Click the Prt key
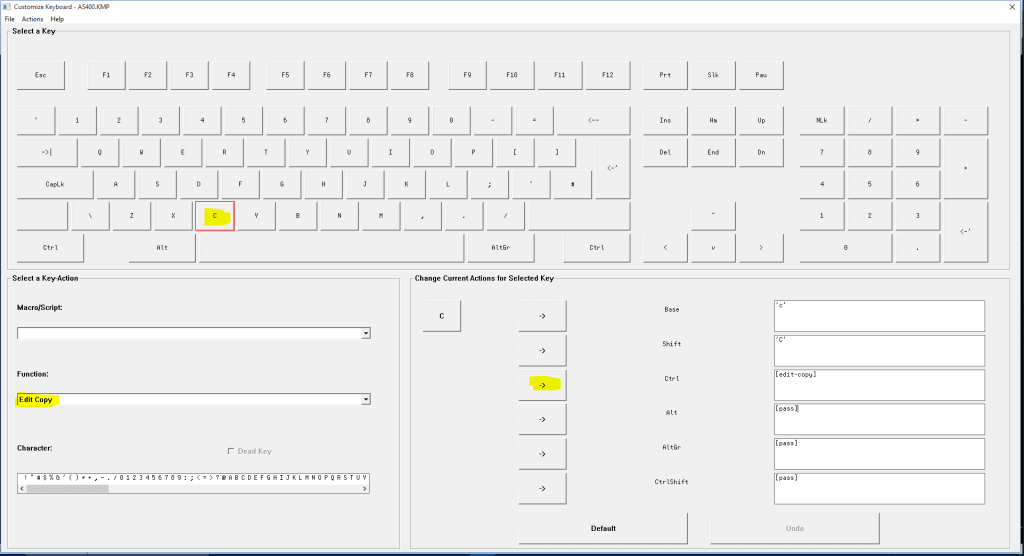The image size is (1024, 556). (665, 75)
